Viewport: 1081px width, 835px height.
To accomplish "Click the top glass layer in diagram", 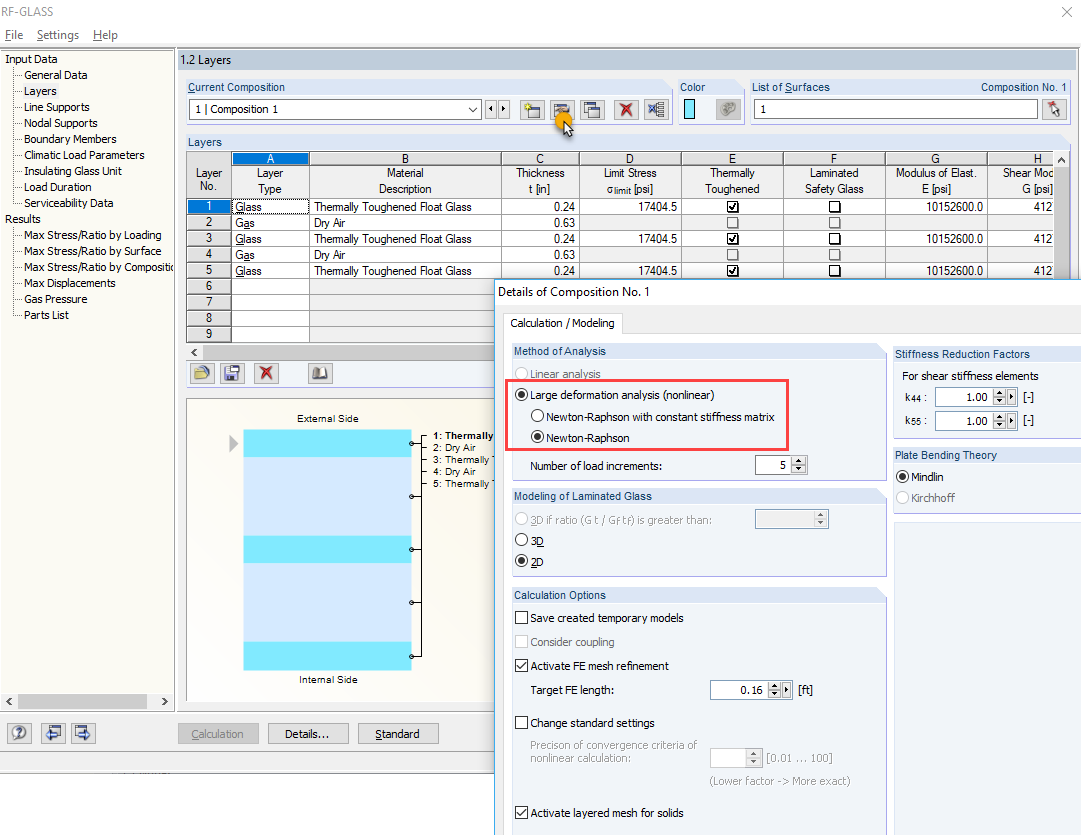I will pos(327,443).
